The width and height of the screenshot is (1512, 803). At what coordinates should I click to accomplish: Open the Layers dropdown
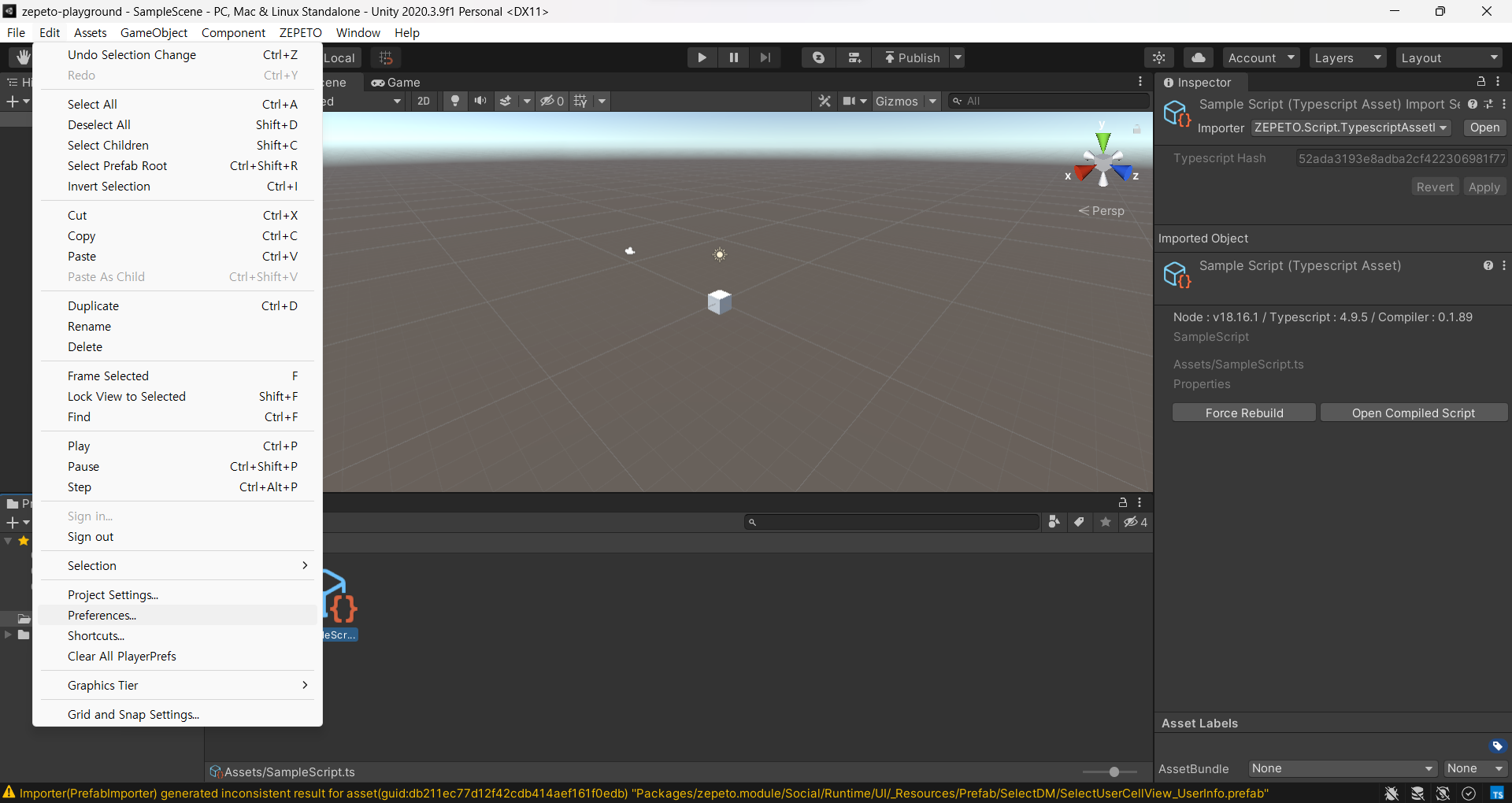(x=1348, y=57)
